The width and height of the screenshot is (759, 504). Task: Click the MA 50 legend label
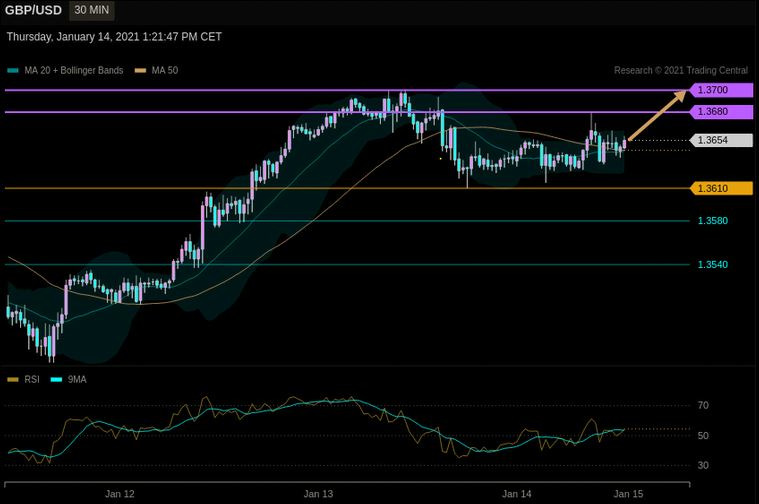click(x=165, y=71)
